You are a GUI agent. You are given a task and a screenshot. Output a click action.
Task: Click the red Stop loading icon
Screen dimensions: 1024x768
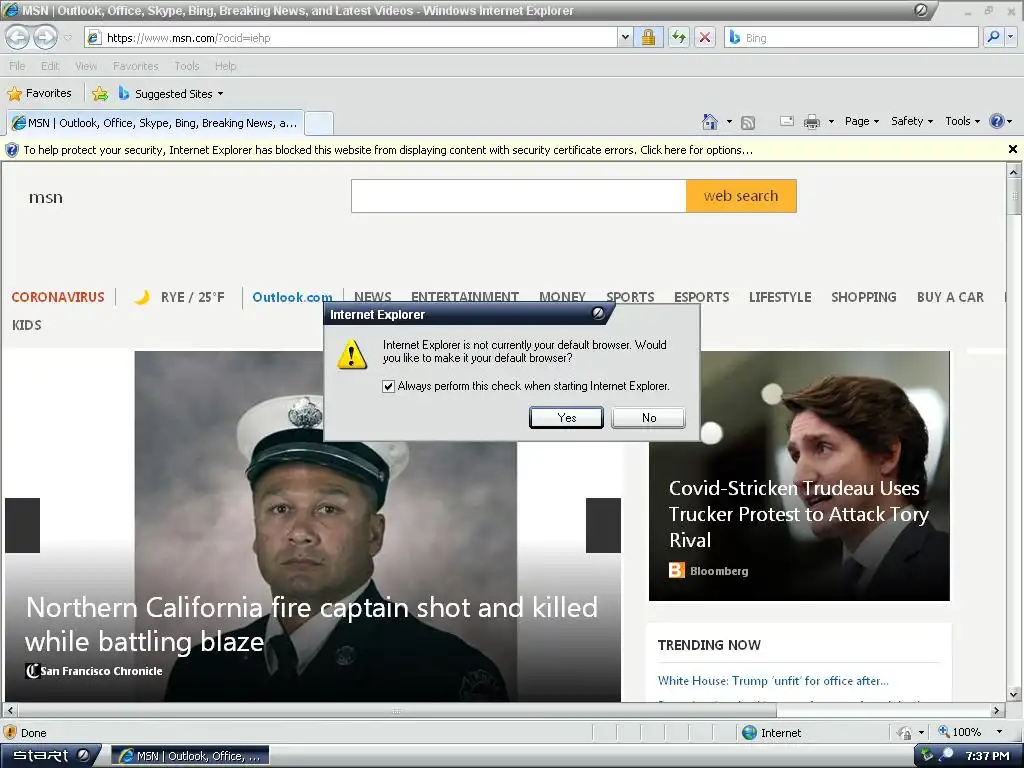tap(705, 38)
